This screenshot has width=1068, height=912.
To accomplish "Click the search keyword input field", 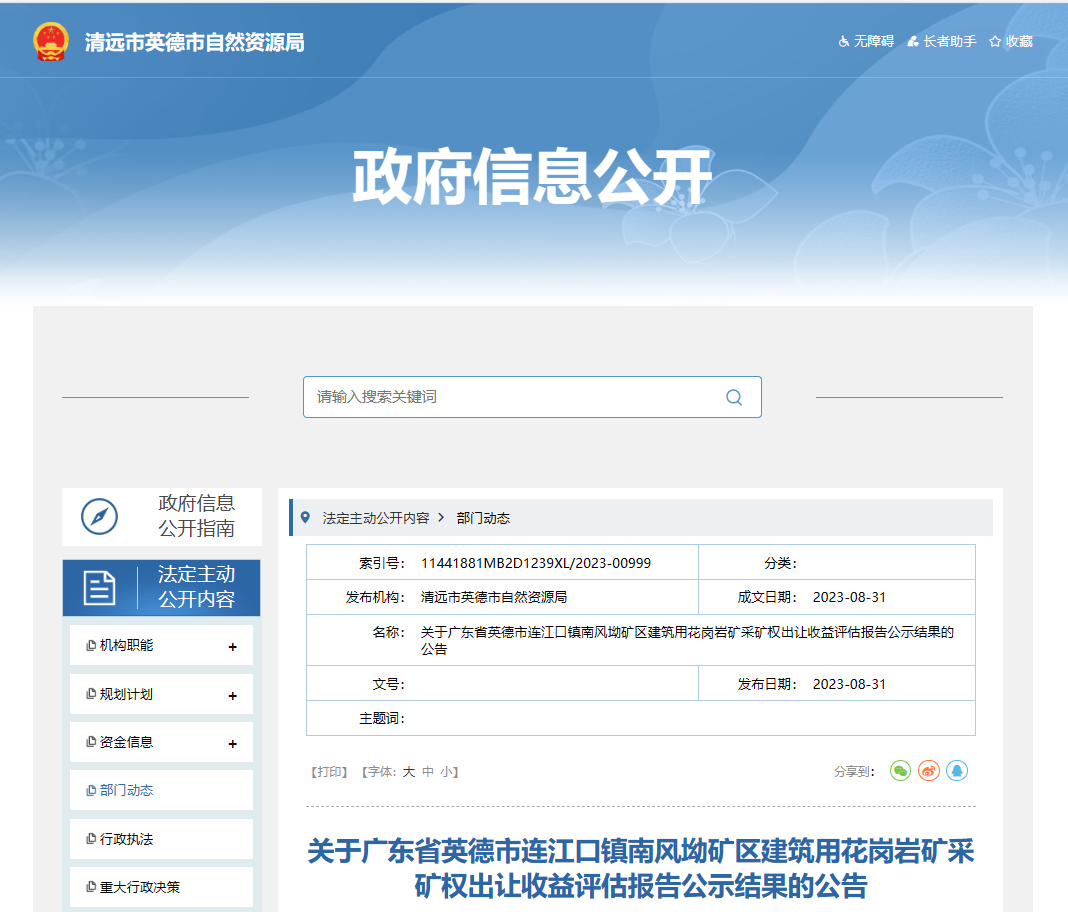I will [510, 397].
